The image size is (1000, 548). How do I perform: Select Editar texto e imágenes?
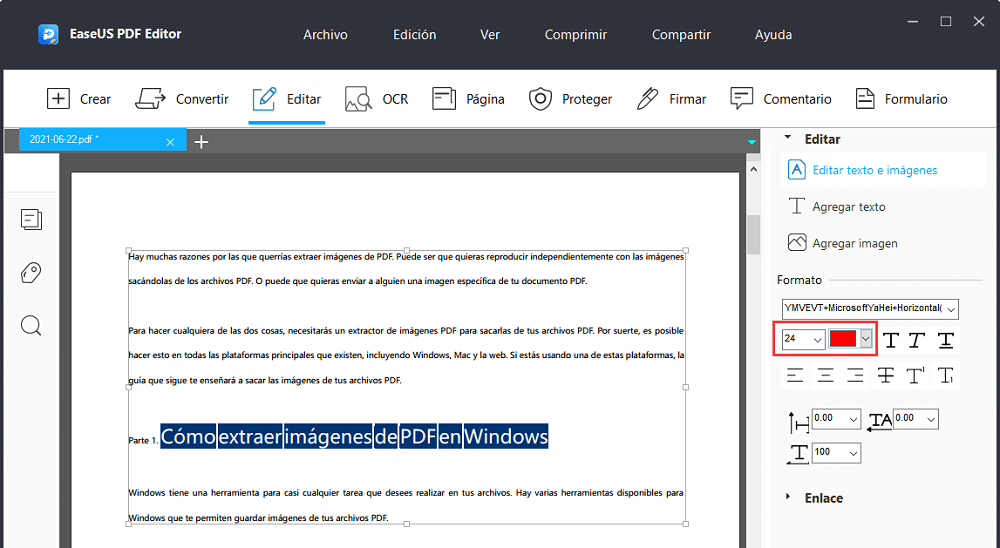click(883, 170)
